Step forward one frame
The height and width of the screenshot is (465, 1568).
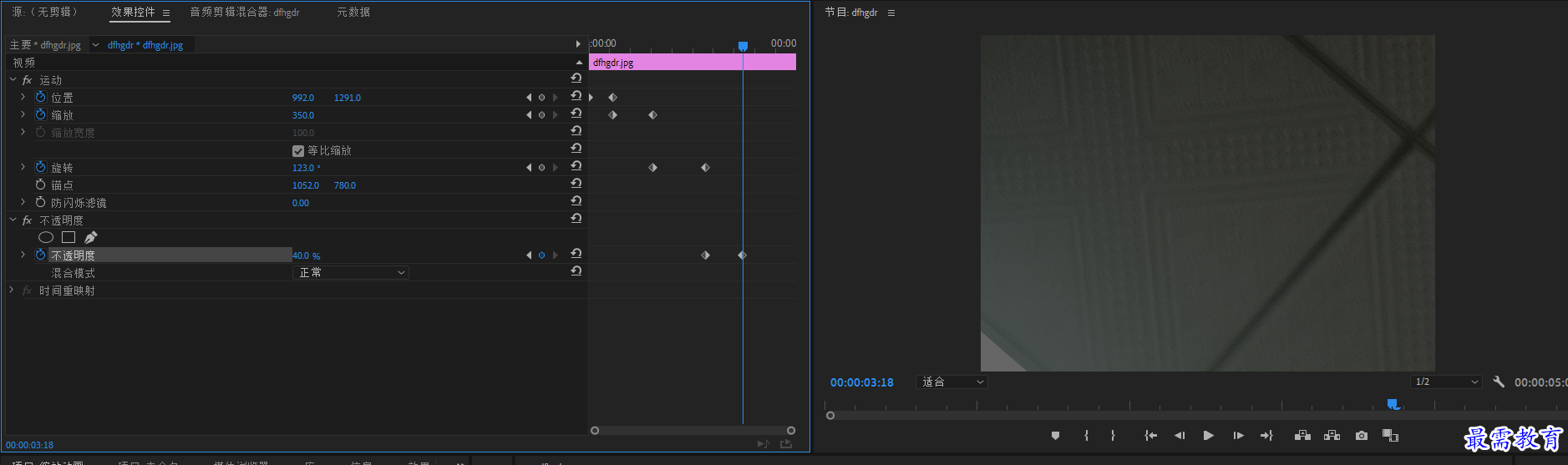[x=1238, y=436]
